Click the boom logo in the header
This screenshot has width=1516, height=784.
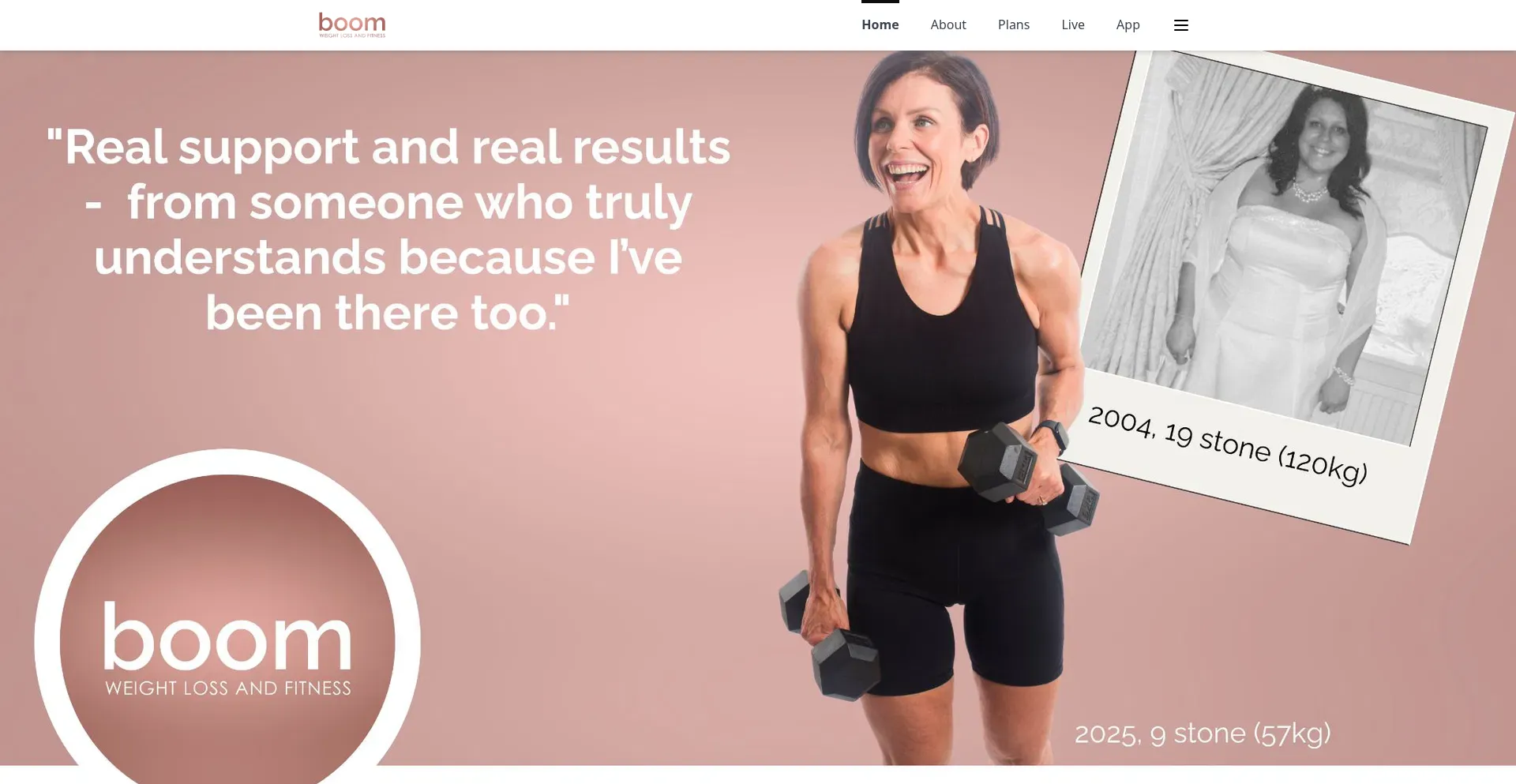tap(352, 25)
